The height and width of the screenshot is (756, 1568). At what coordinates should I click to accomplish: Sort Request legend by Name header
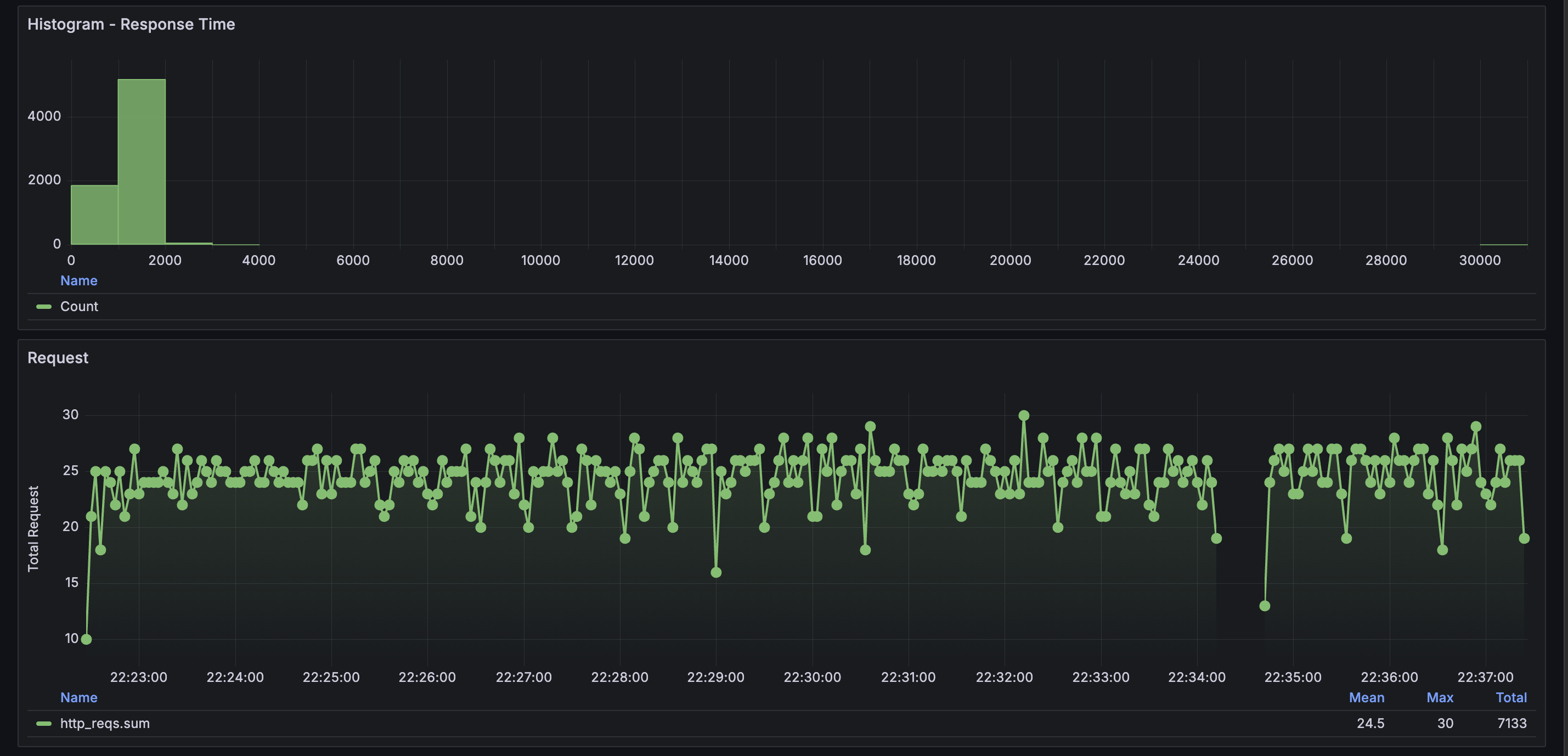tap(78, 697)
